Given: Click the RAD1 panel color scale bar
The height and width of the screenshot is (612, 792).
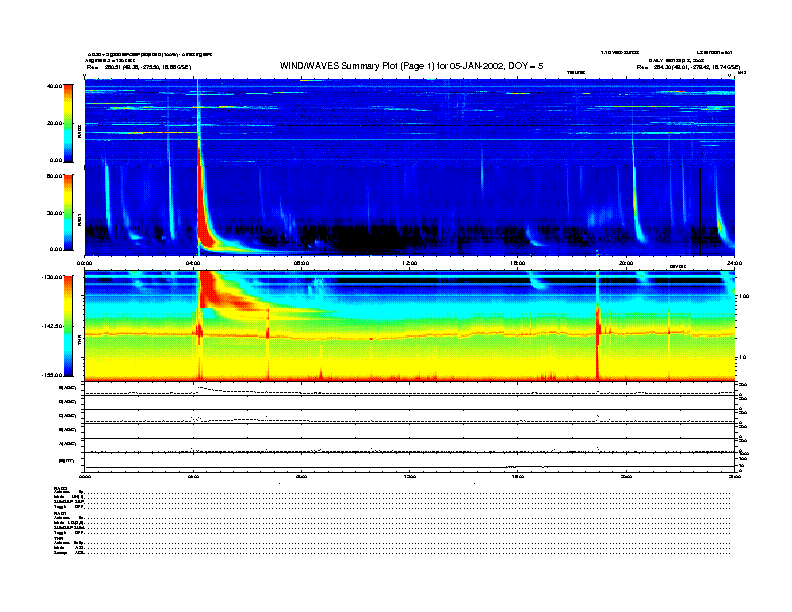Looking at the screenshot, I should pos(68,212).
